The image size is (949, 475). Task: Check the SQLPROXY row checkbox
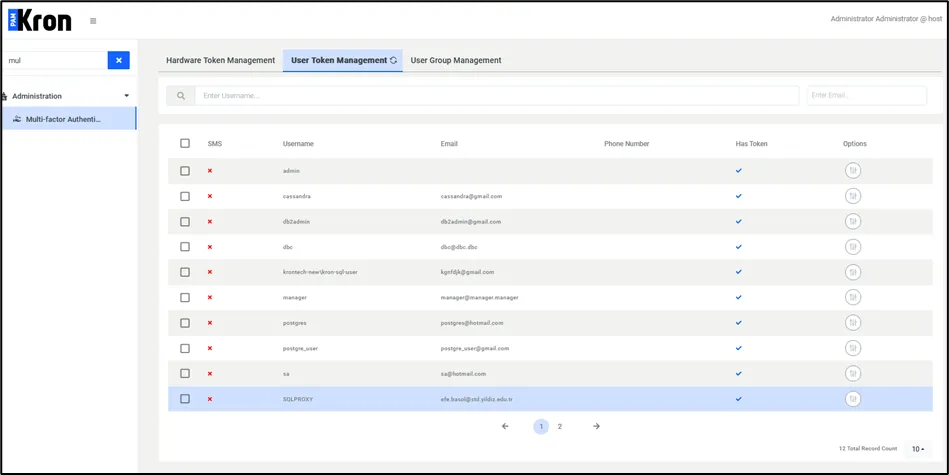(x=185, y=399)
